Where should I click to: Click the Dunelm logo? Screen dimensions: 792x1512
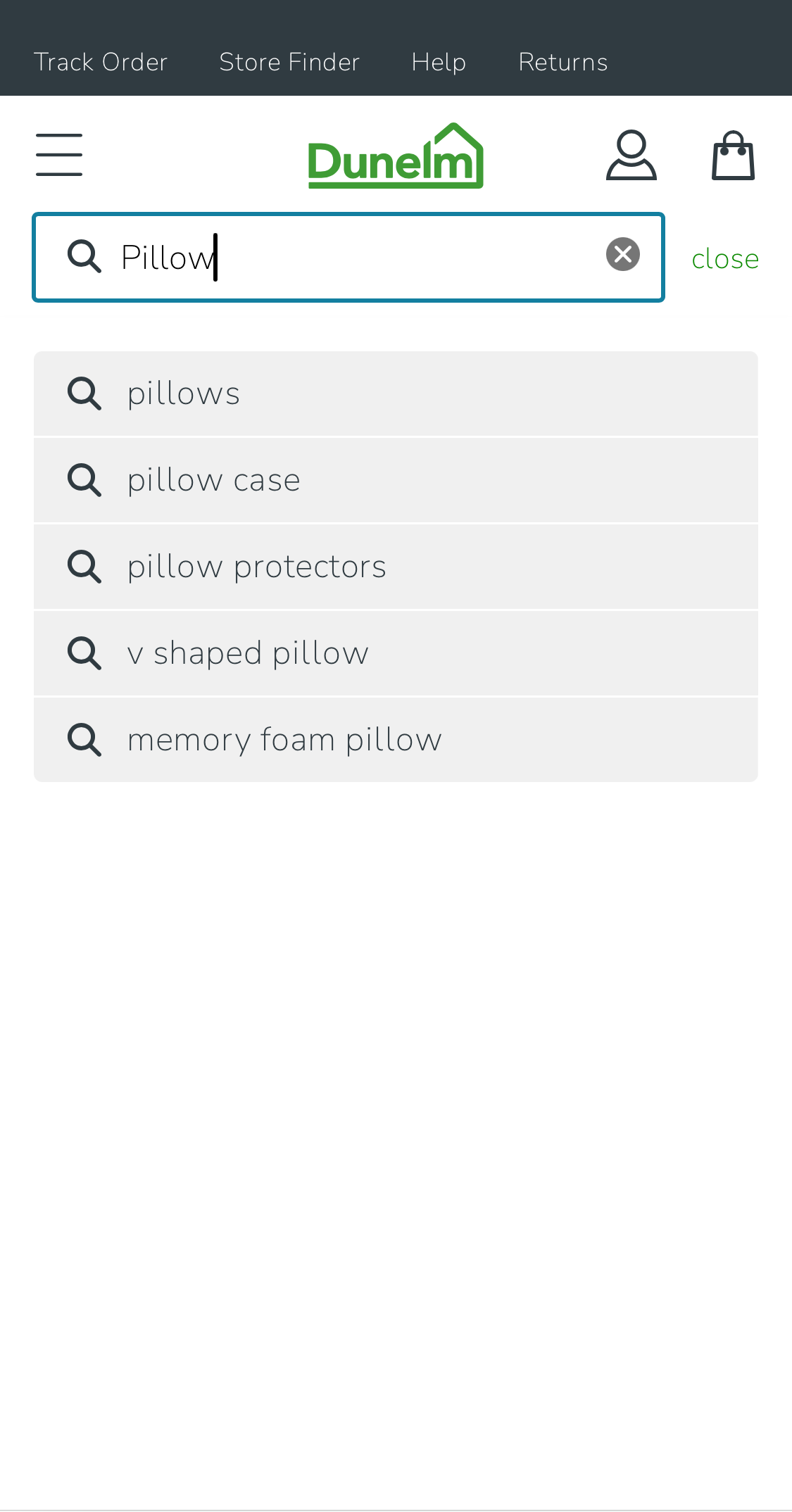coord(396,155)
